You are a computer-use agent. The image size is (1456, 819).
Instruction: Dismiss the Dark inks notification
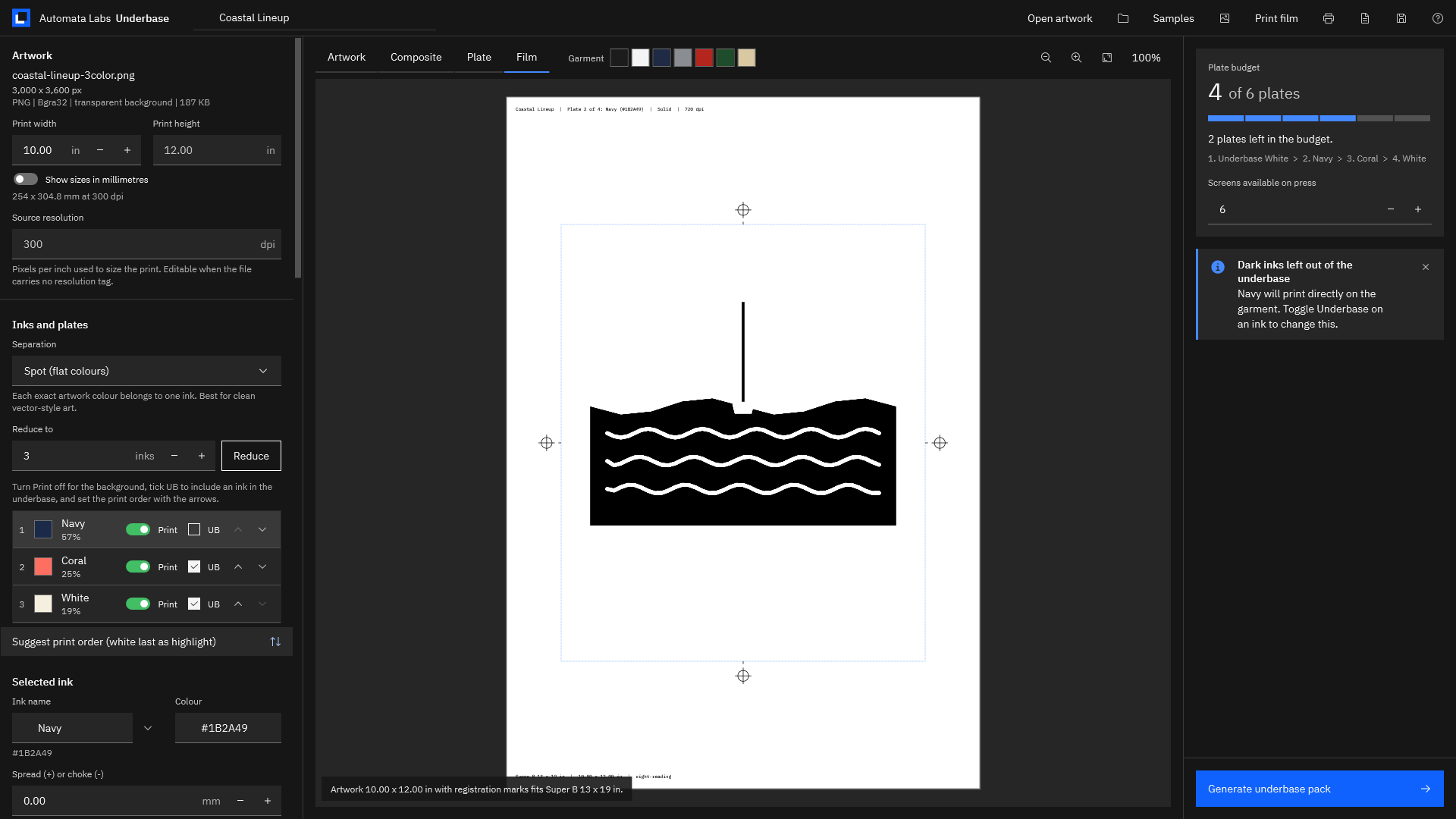click(1426, 267)
